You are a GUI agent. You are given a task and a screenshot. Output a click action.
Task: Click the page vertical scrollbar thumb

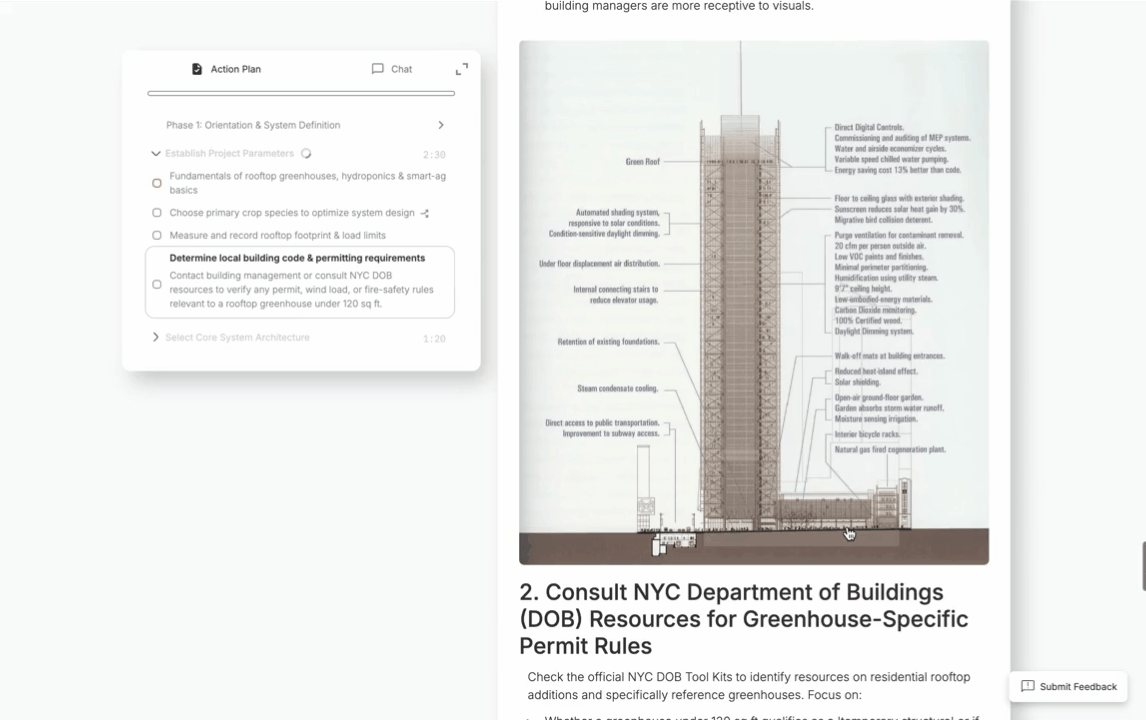pos(1143,566)
